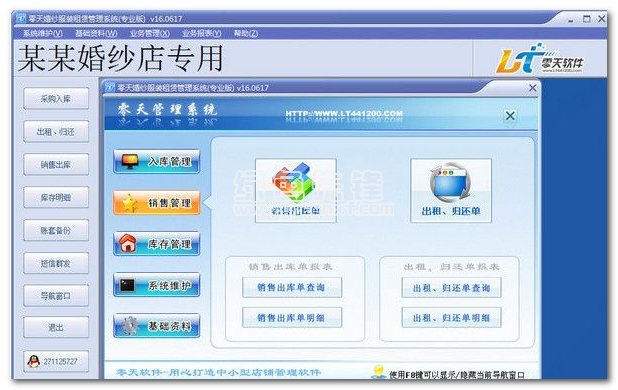The height and width of the screenshot is (390, 618).
Task: Click the 零天管理系统 banner title
Action: 167,110
